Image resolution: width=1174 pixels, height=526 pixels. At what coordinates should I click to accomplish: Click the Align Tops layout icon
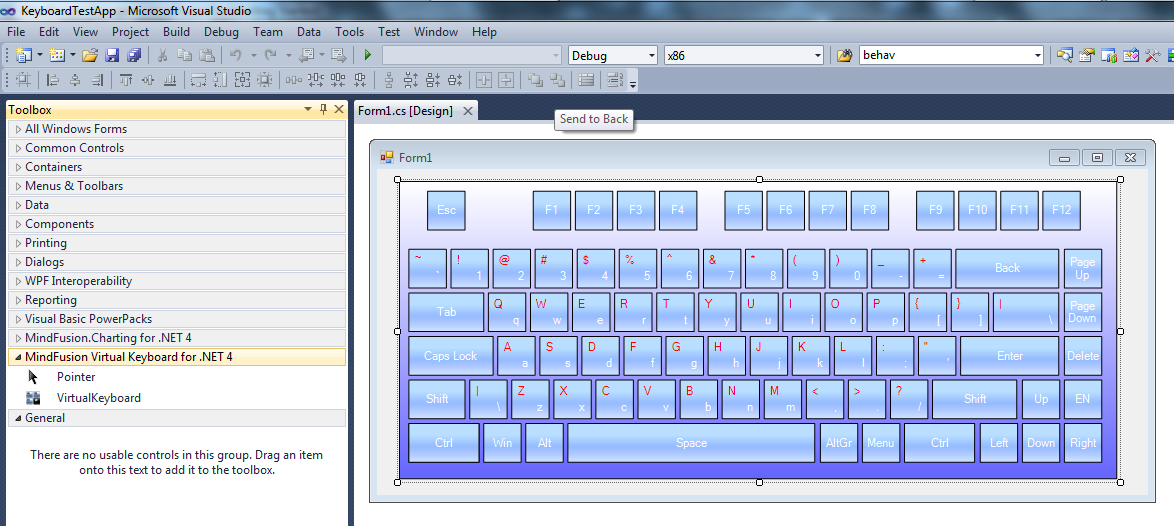click(126, 79)
